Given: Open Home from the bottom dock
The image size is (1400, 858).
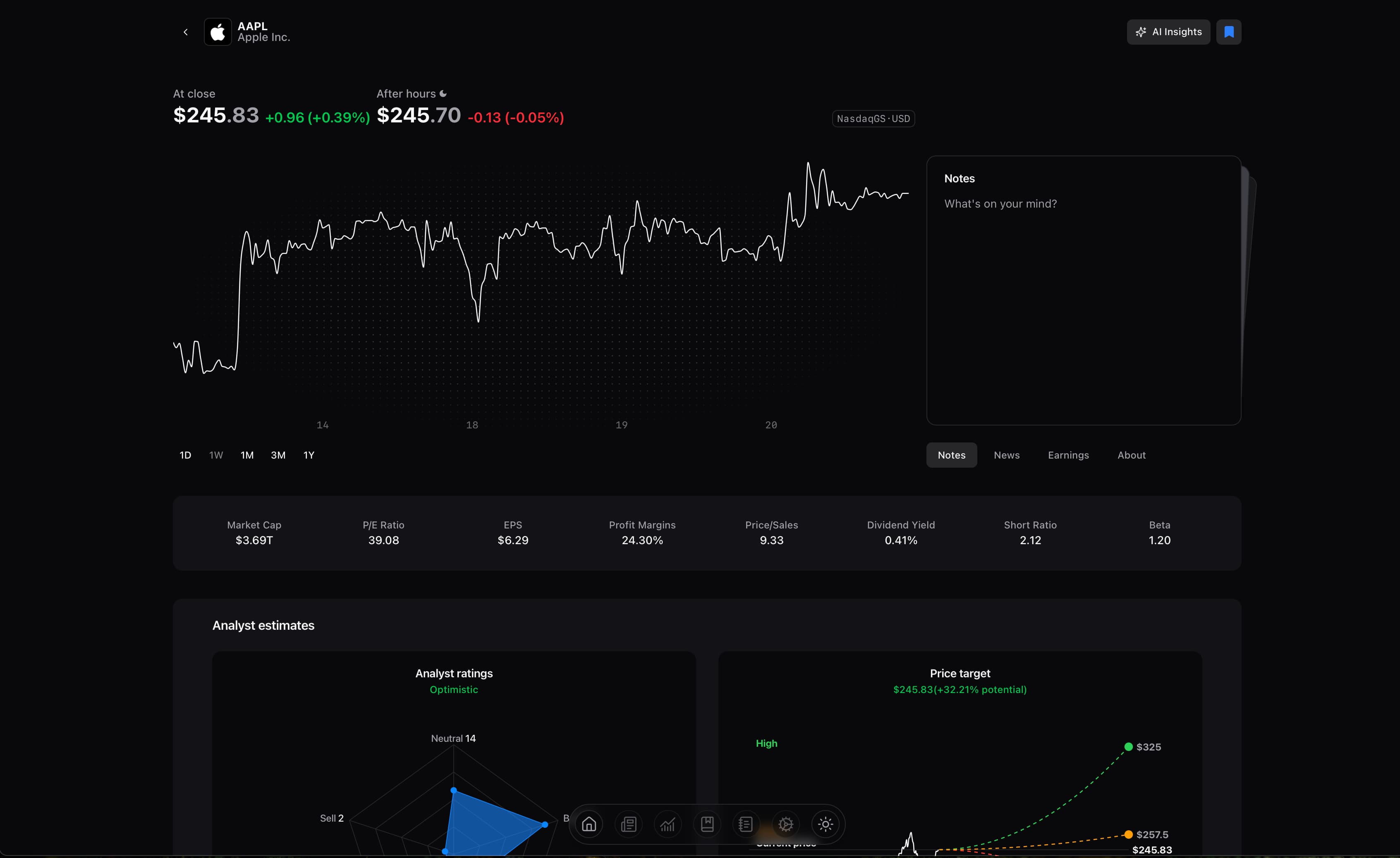Looking at the screenshot, I should (x=589, y=824).
